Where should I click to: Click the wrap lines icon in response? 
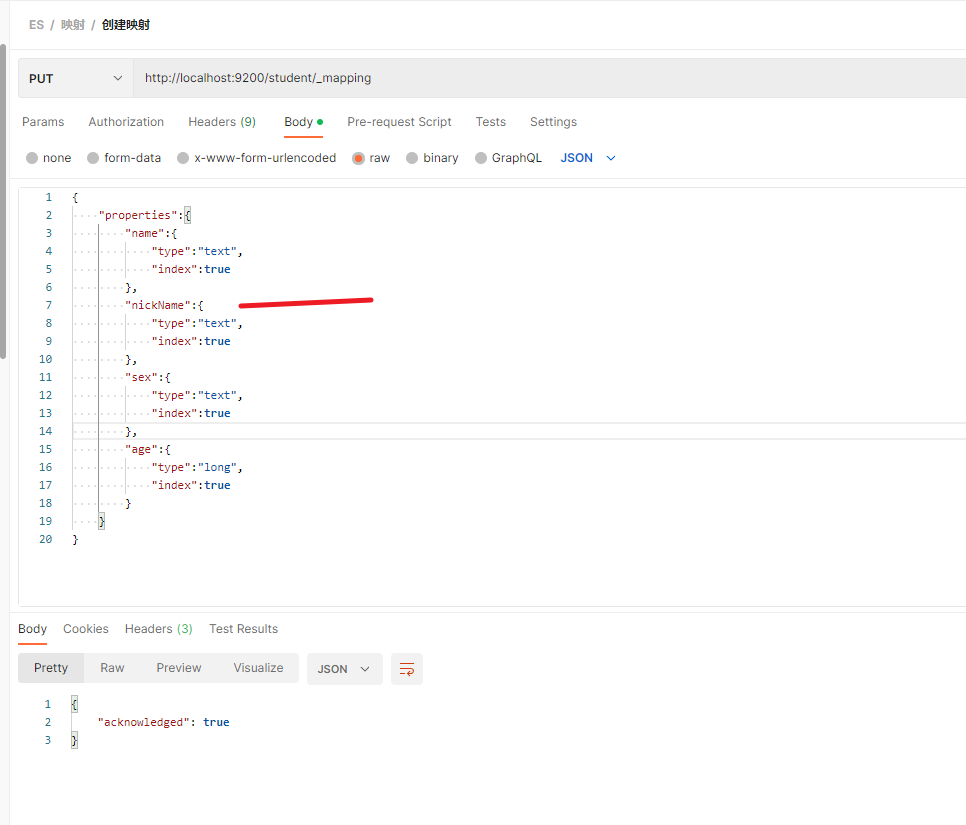click(x=407, y=669)
